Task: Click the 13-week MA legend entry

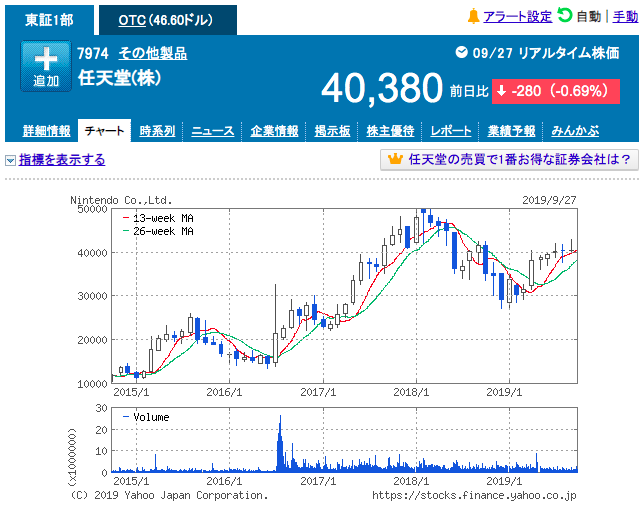Action: pos(158,218)
